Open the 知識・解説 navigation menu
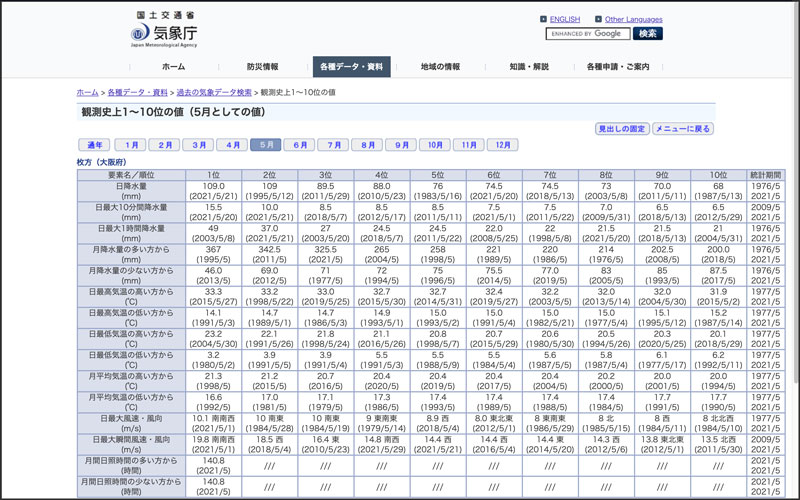The width and height of the screenshot is (800, 500). [x=529, y=67]
